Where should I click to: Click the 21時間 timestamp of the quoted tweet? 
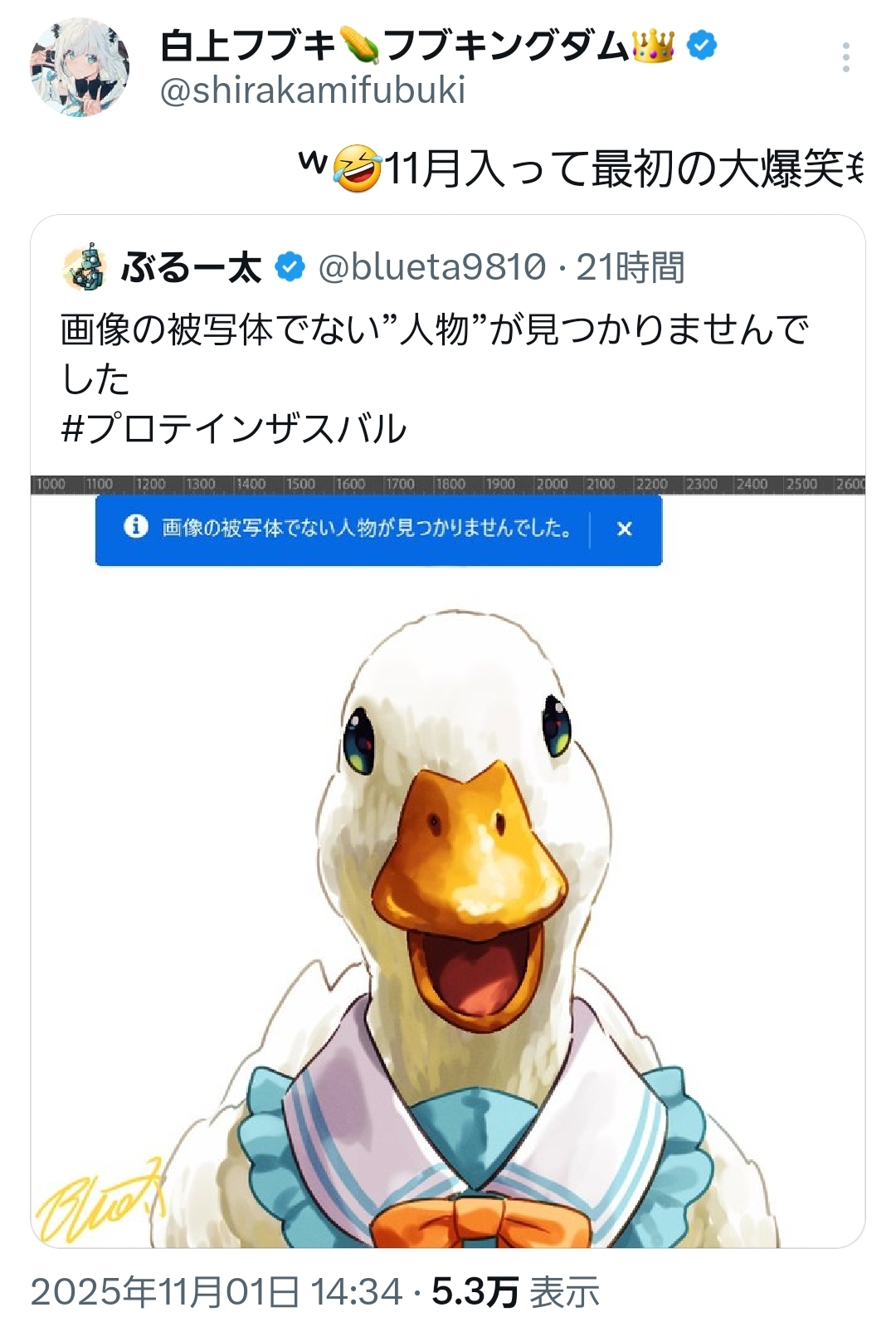[631, 267]
